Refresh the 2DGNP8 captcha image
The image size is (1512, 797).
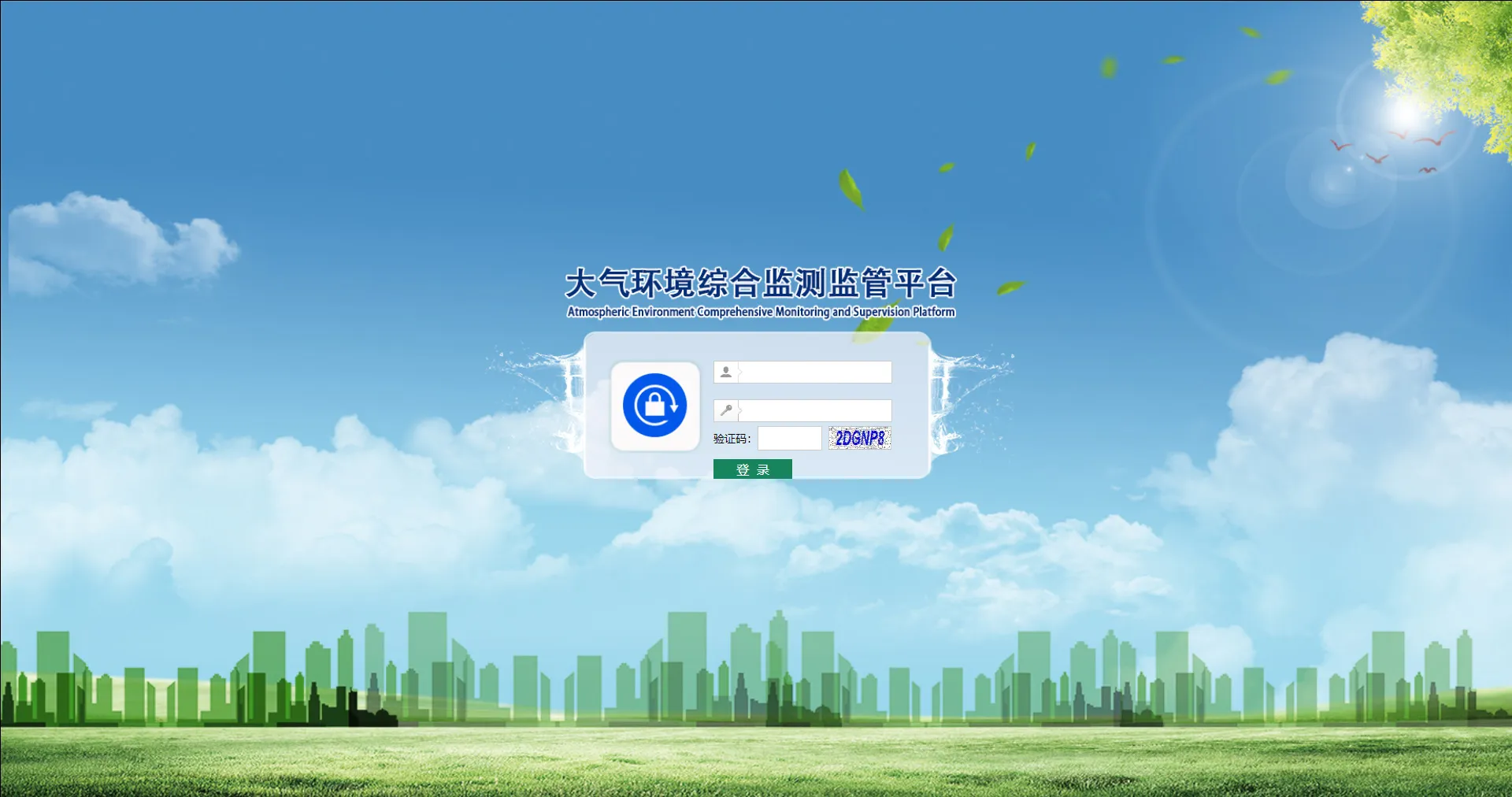(x=859, y=438)
